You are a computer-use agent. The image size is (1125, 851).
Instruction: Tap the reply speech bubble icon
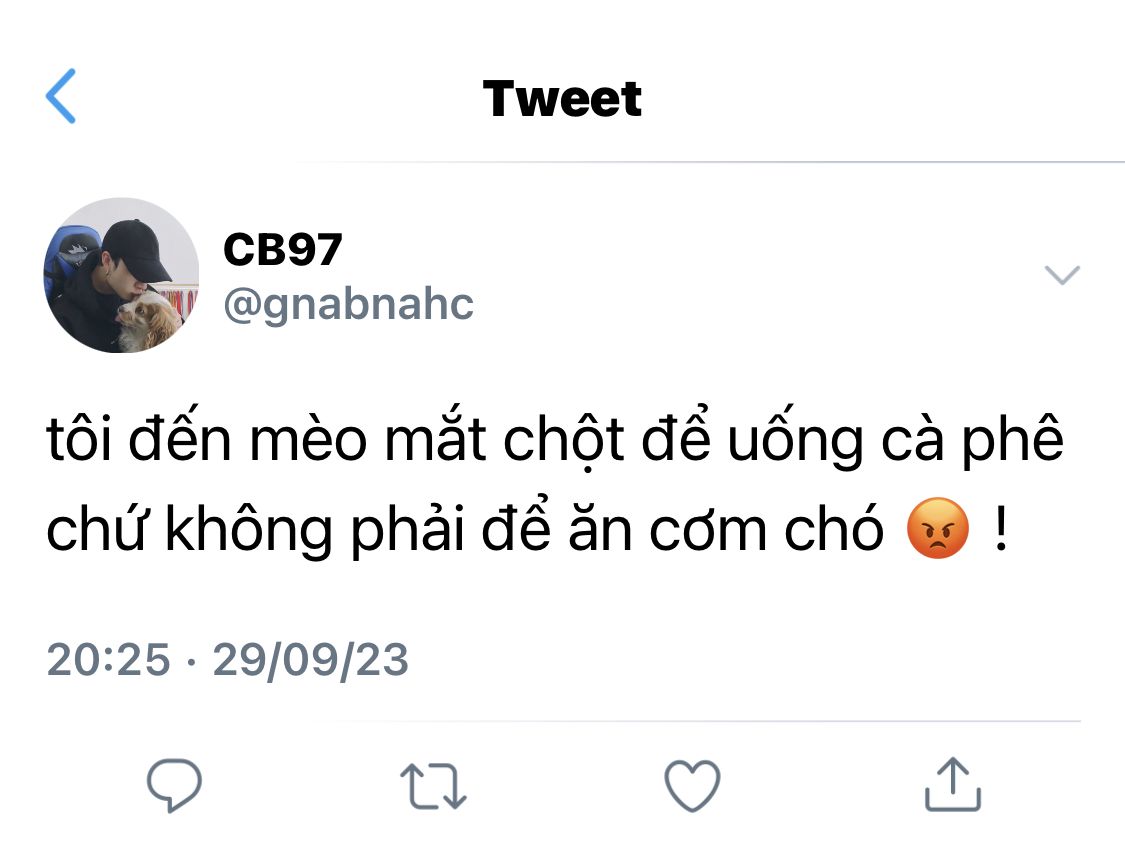click(x=174, y=785)
